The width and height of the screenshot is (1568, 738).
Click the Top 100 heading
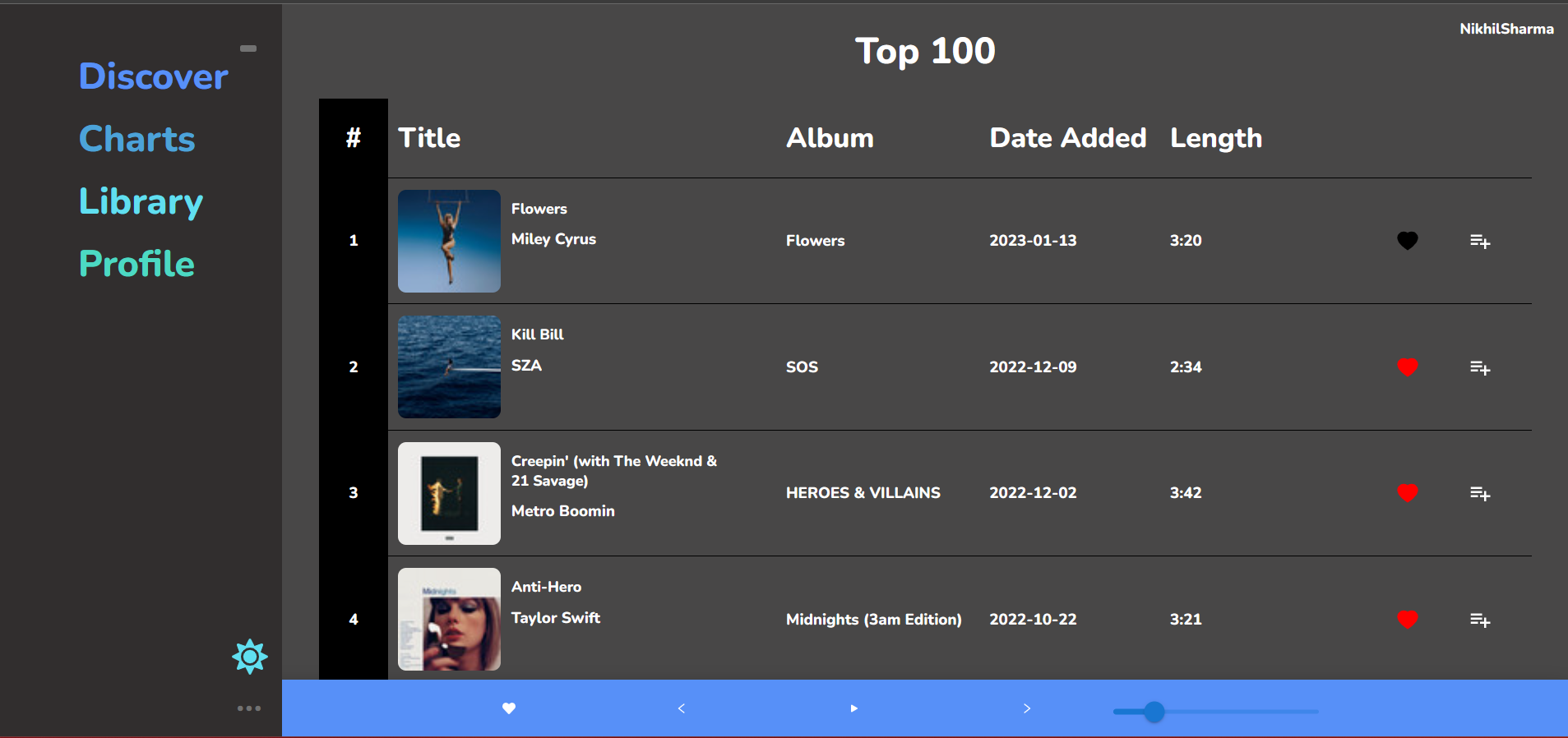[x=925, y=52]
